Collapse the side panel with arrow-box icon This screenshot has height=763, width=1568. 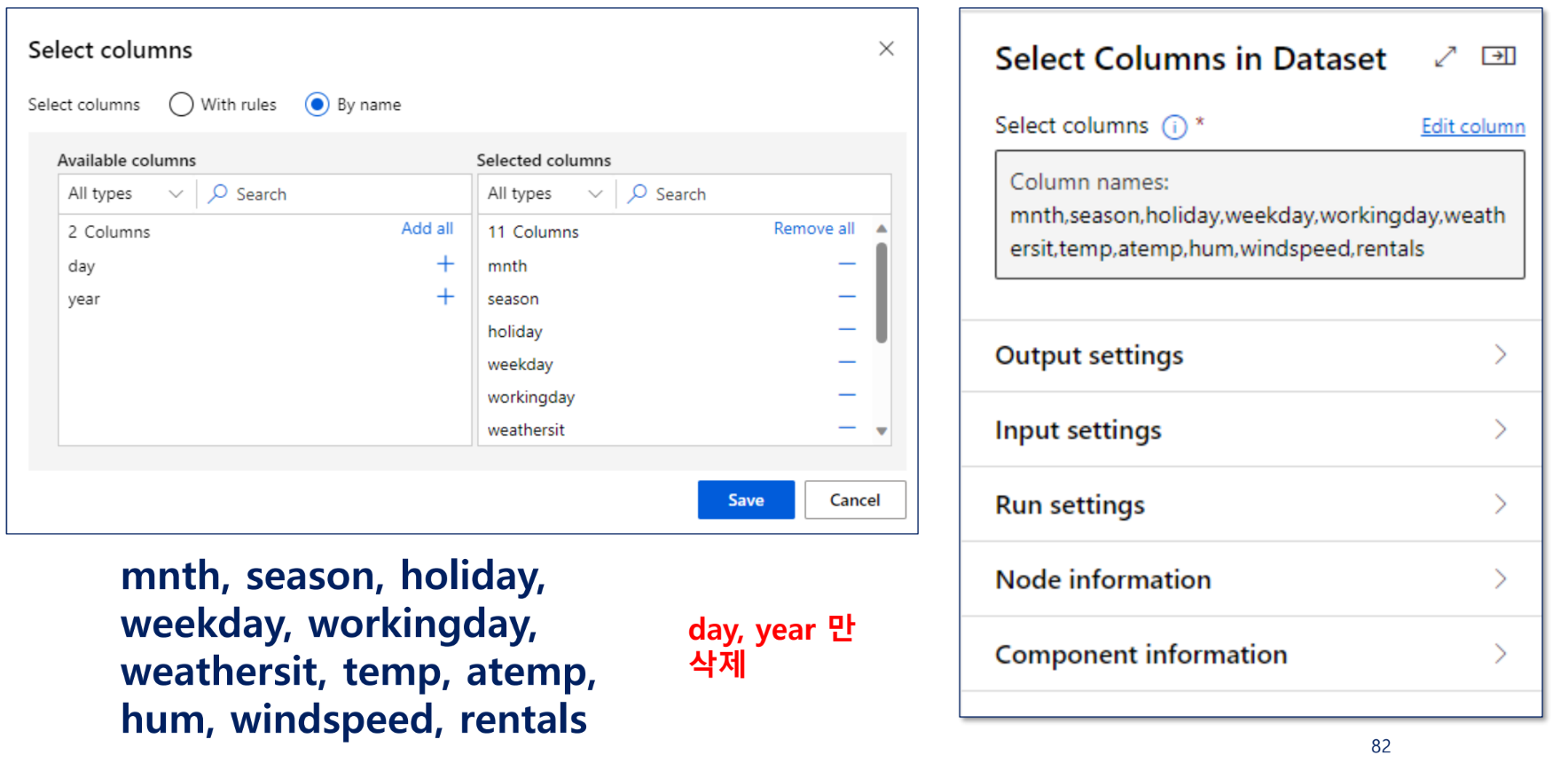(x=1499, y=56)
